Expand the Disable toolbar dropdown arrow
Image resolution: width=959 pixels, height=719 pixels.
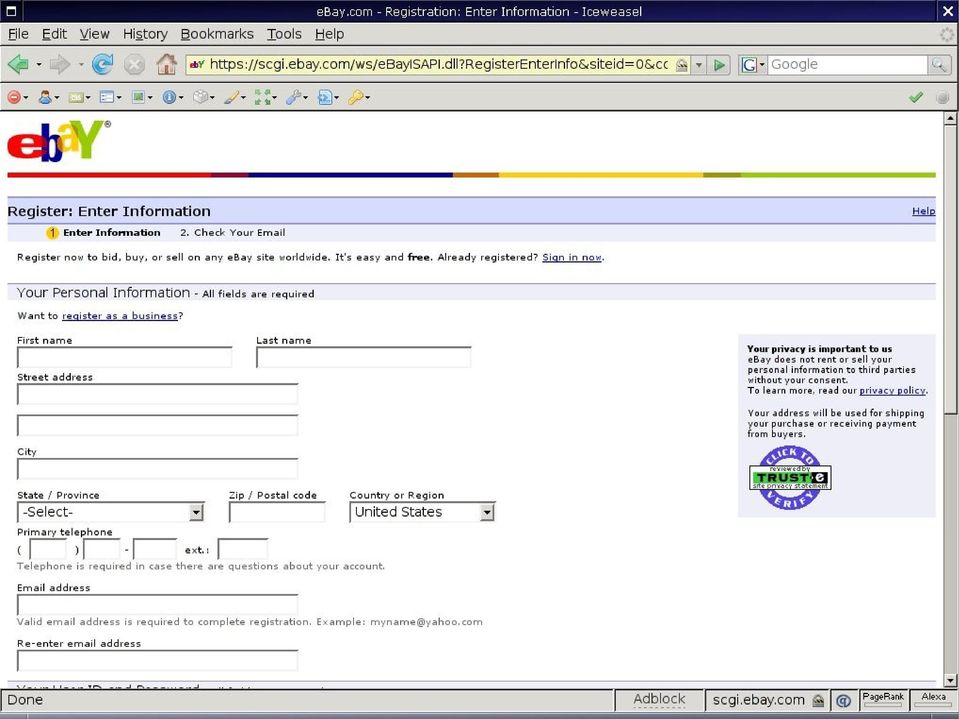tap(26, 98)
